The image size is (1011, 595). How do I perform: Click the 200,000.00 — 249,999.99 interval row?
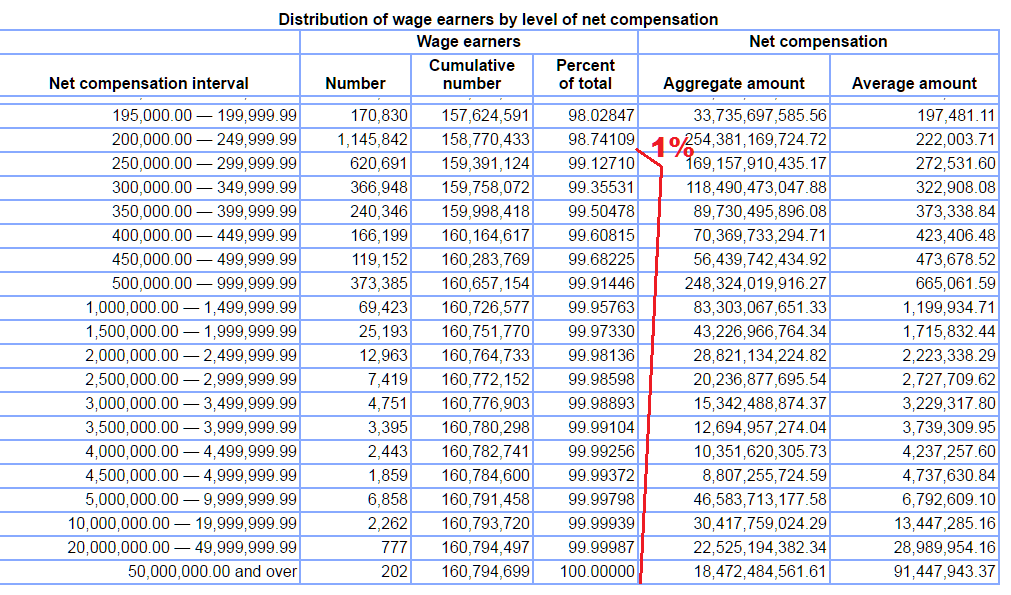tap(204, 140)
